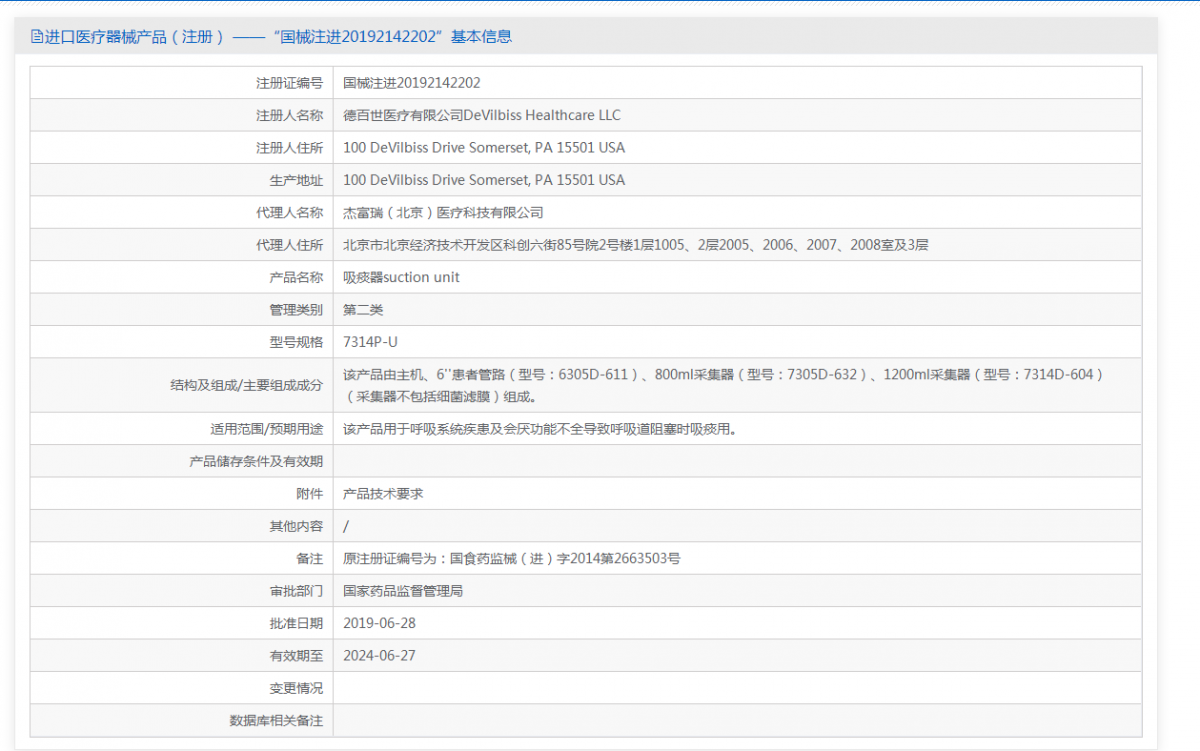
Task: Select the registrant address value in 注册人住所 row
Action: (x=484, y=148)
